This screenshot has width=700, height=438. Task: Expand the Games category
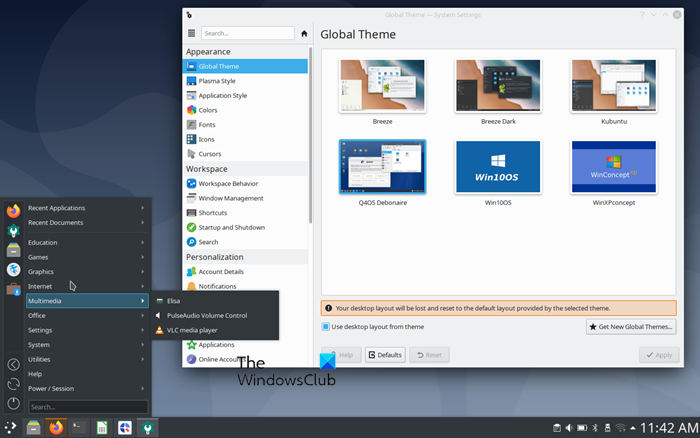click(87, 257)
